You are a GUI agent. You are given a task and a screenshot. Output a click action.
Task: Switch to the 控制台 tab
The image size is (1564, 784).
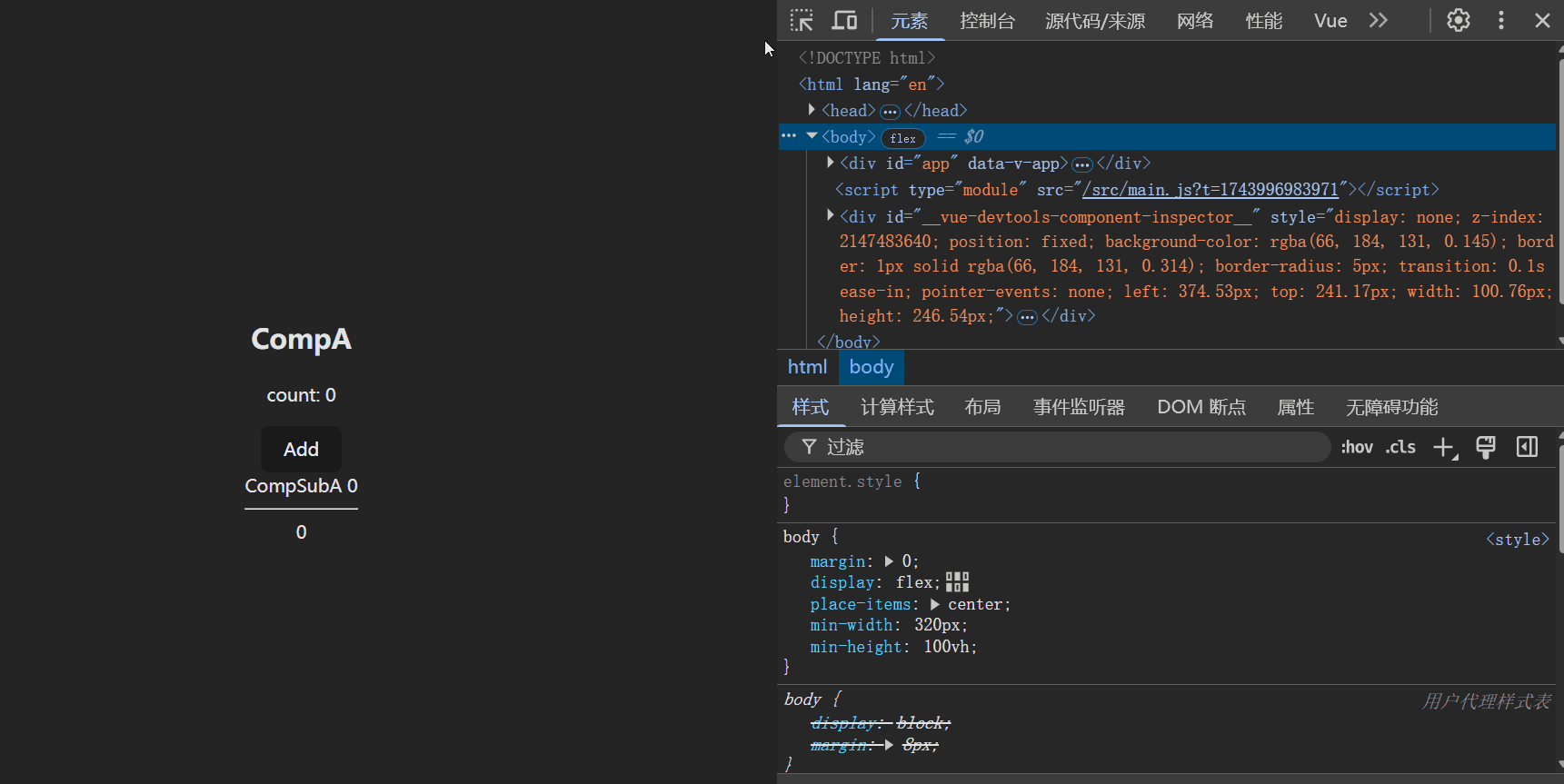click(x=987, y=21)
